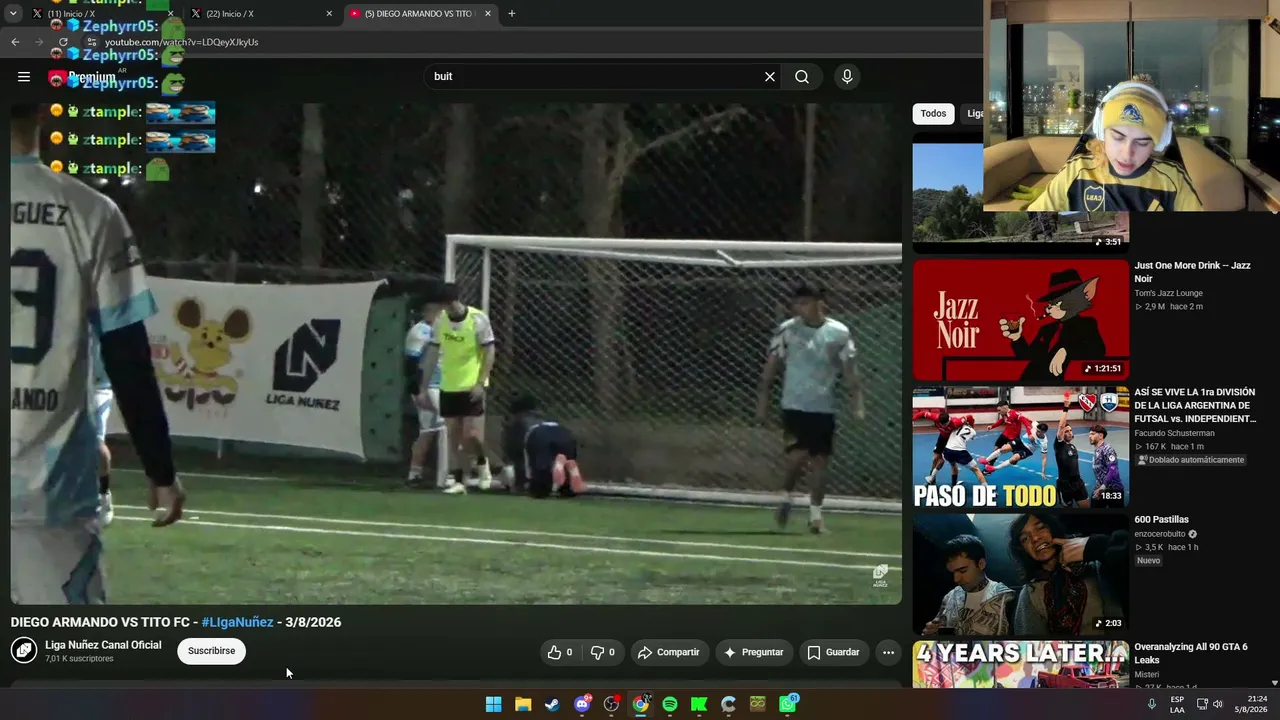Click channel name 'Tom's Jazz Lounge'
This screenshot has height=720, width=1280.
pyautogui.click(x=1168, y=293)
